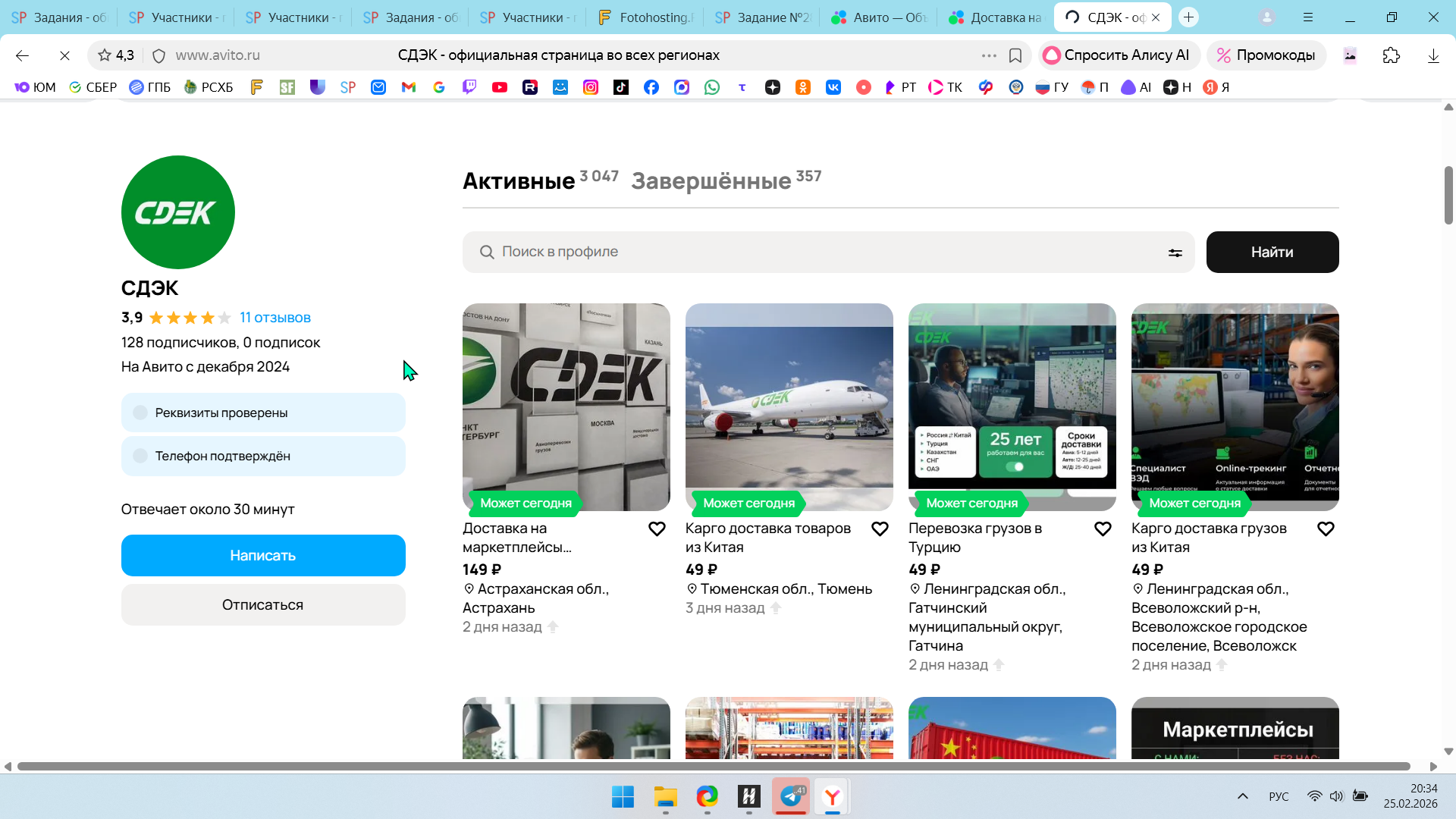This screenshot has height=819, width=1456.
Task: Favorite the 'Доставка на маркетплейсы' listing heart
Action: pos(657,529)
